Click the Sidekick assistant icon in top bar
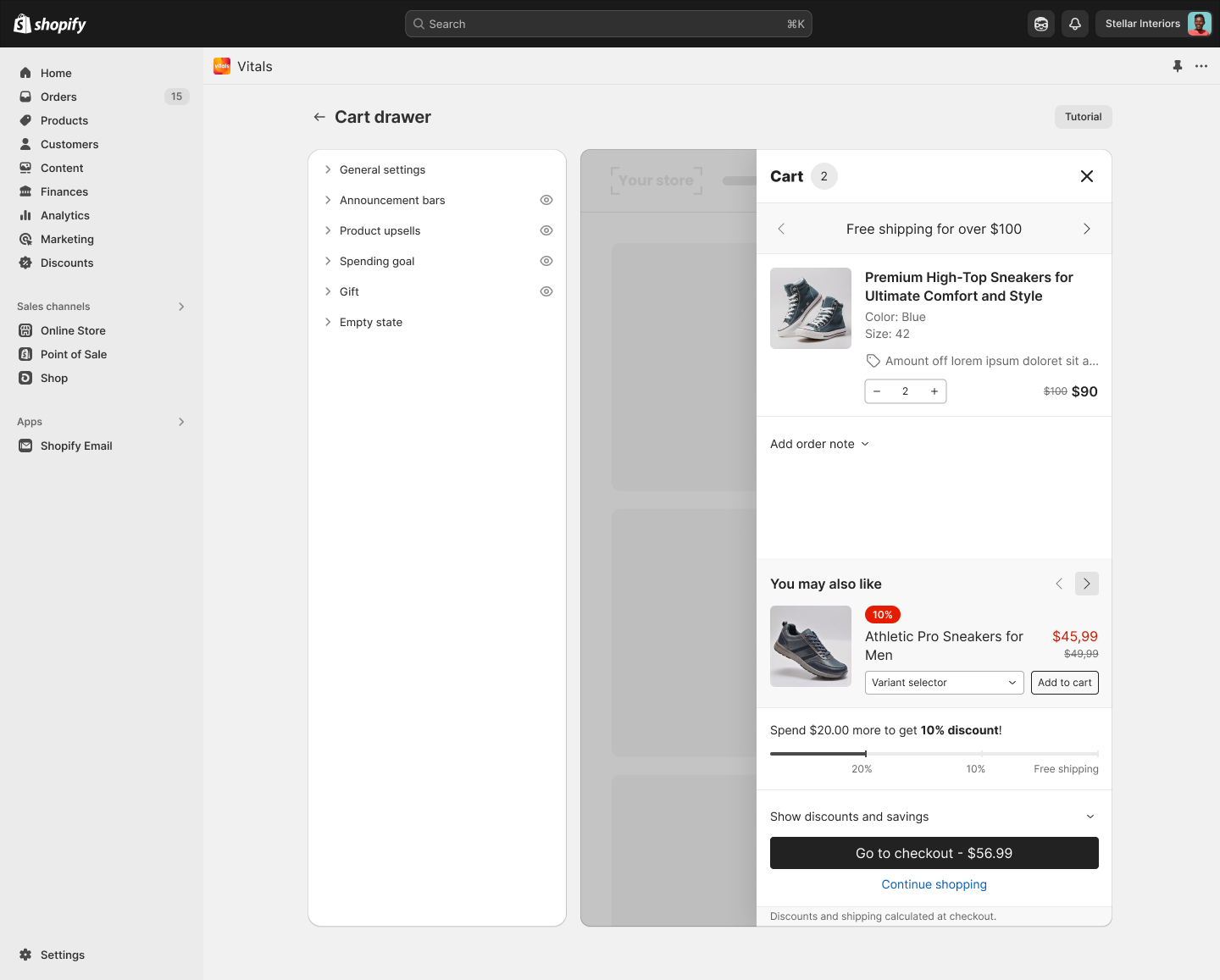 coord(1040,24)
